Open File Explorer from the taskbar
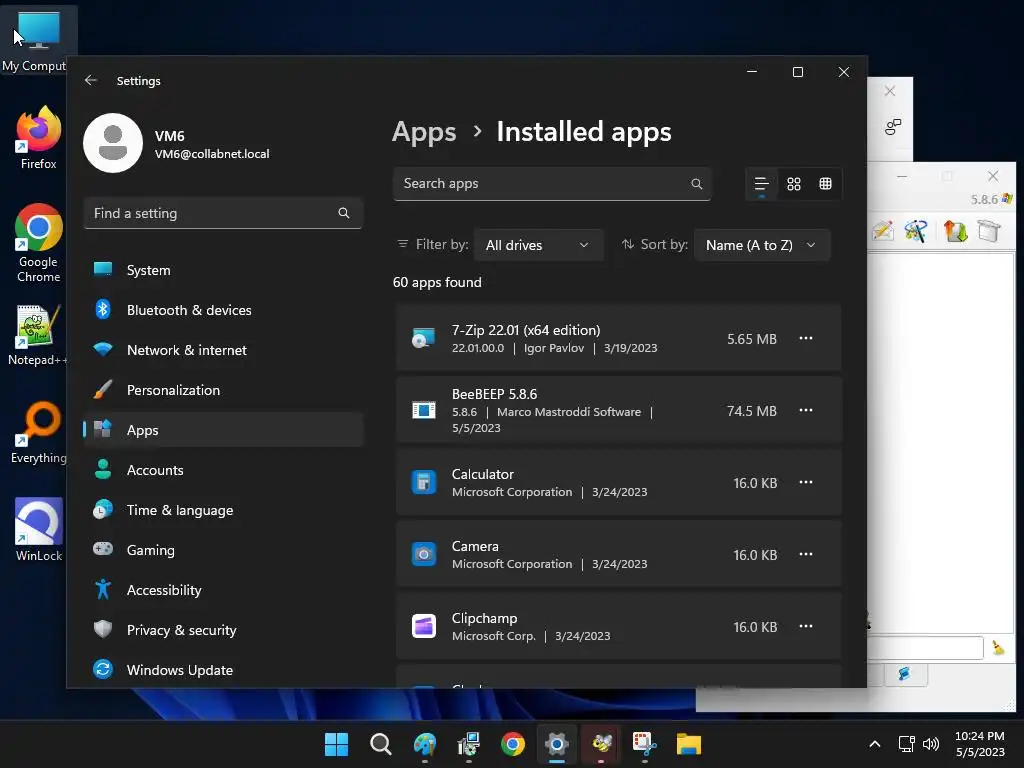 coord(688,744)
